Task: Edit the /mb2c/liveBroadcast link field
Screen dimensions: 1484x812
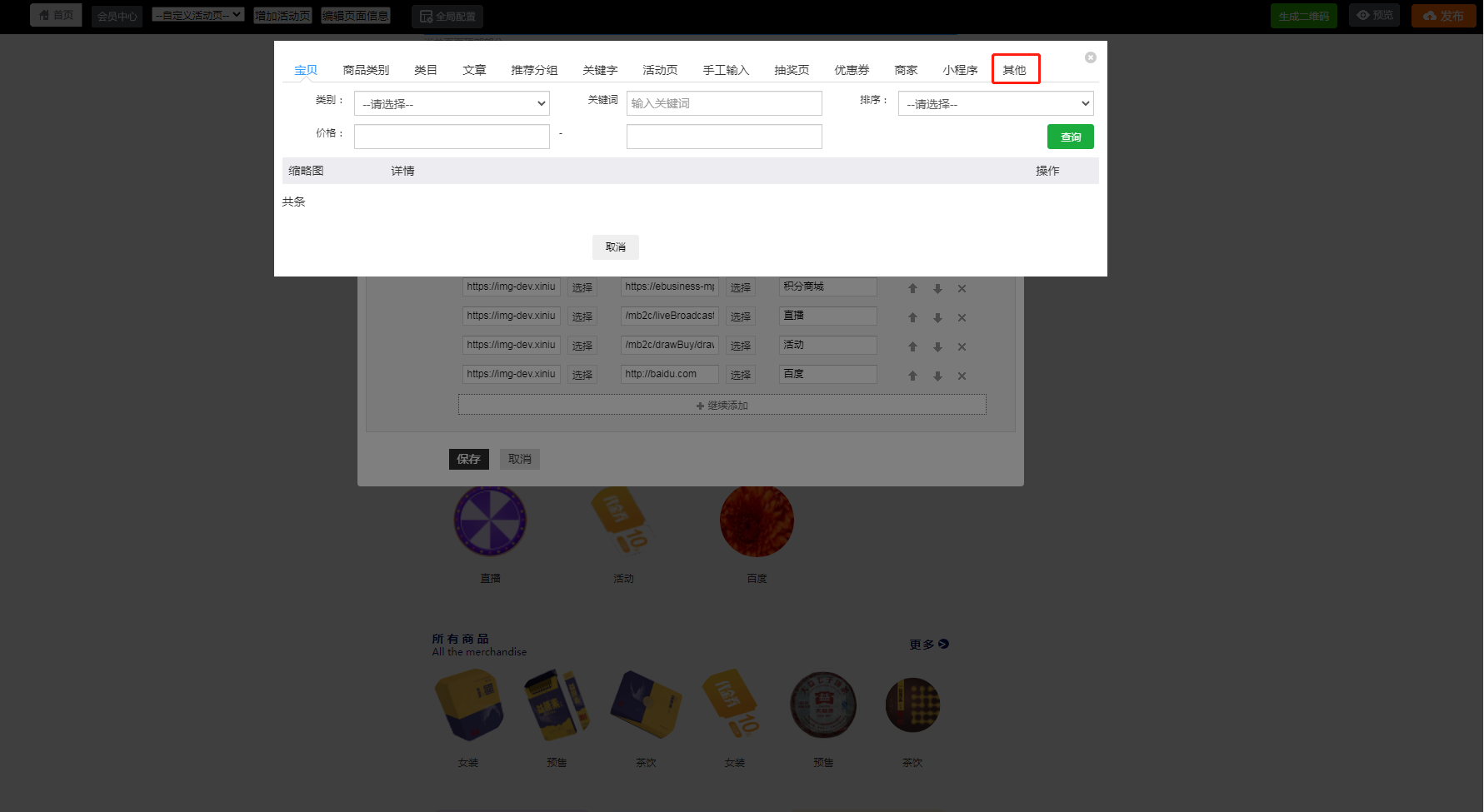Action: click(x=670, y=316)
